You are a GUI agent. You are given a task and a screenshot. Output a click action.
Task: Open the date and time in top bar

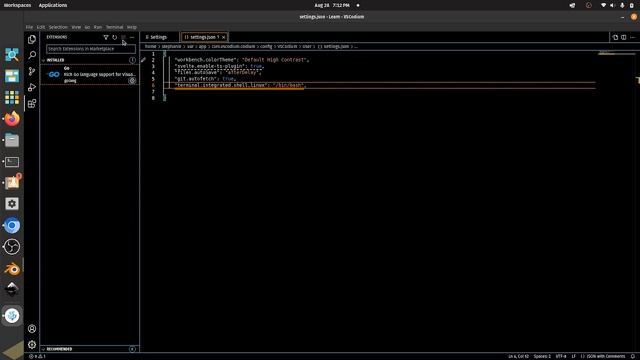[332, 5]
